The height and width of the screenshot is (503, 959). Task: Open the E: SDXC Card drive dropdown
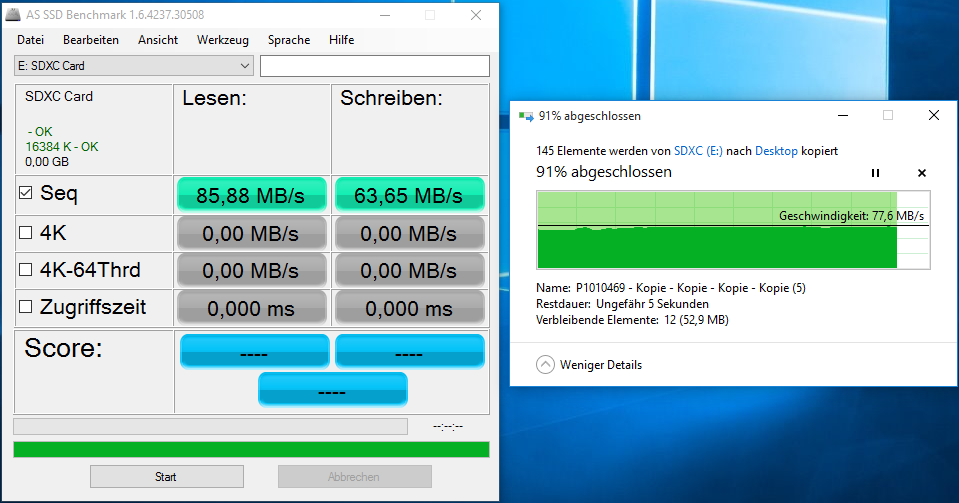click(x=133, y=65)
